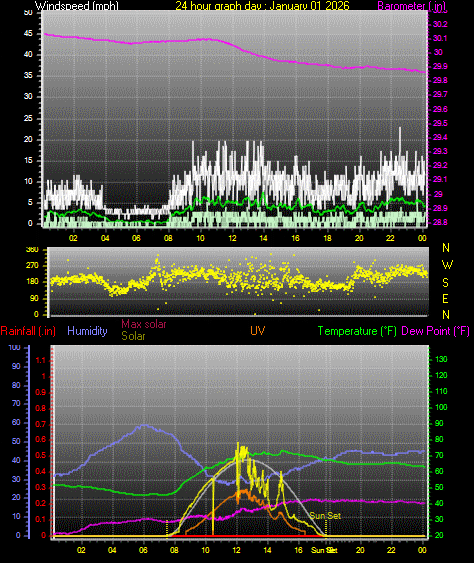This screenshot has width=474, height=563.
Task: Click the '29.1' barometer axis value
Action: [x=440, y=179]
